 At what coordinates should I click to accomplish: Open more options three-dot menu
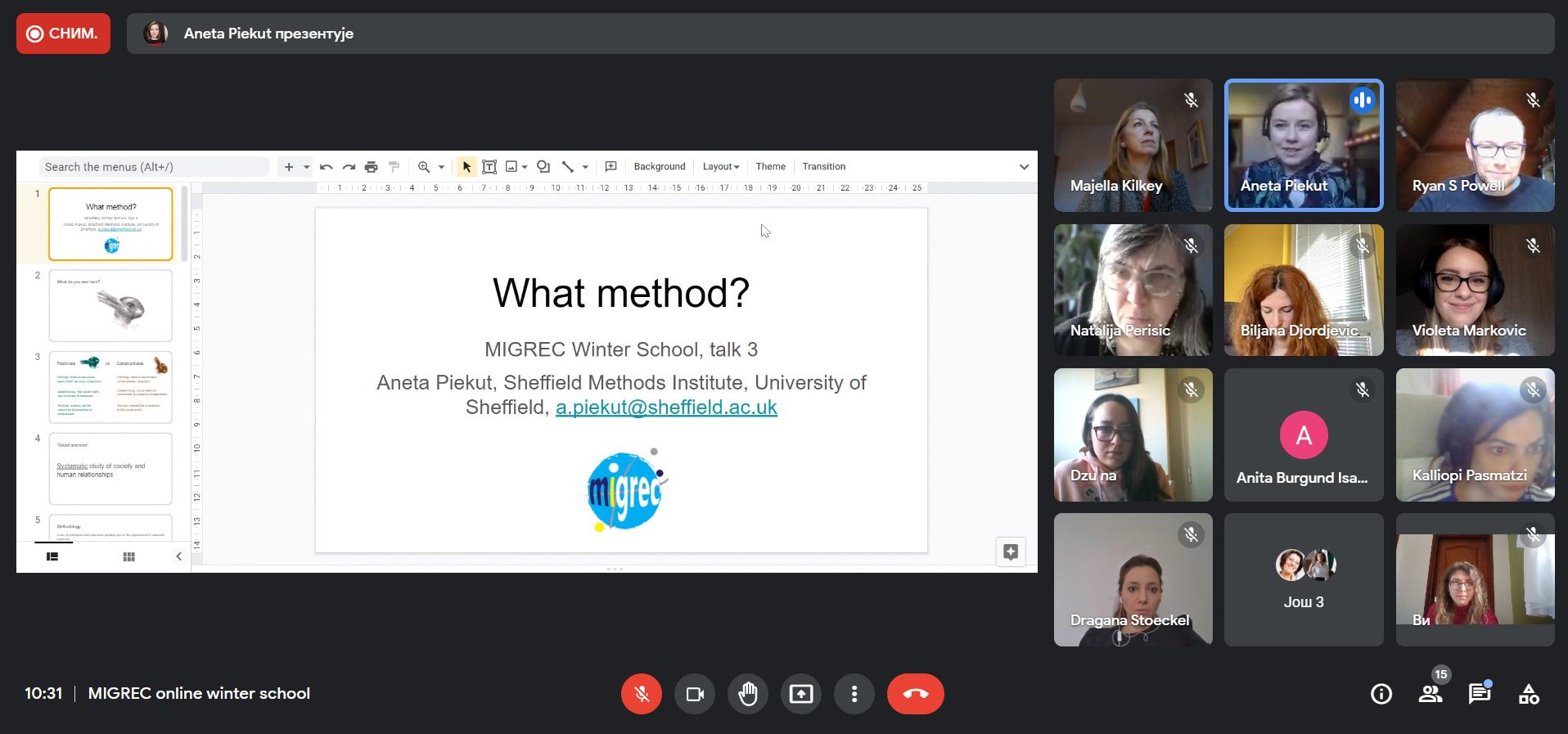coord(854,694)
